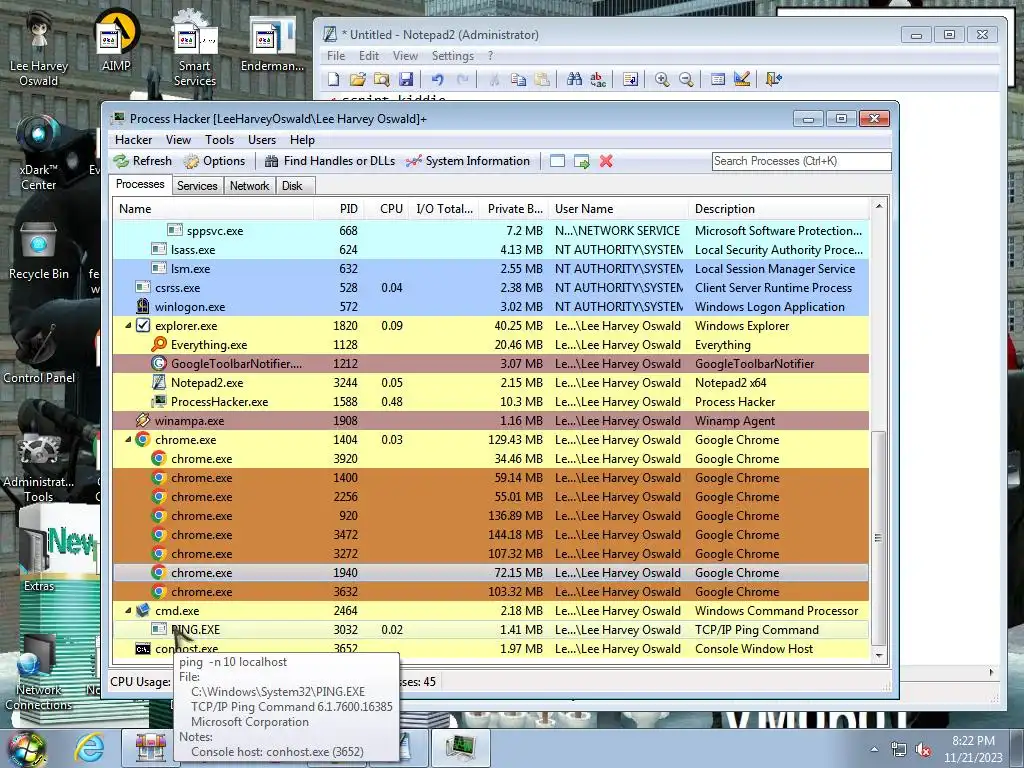The height and width of the screenshot is (768, 1024).
Task: Switch to the Services tab
Action: click(x=197, y=186)
